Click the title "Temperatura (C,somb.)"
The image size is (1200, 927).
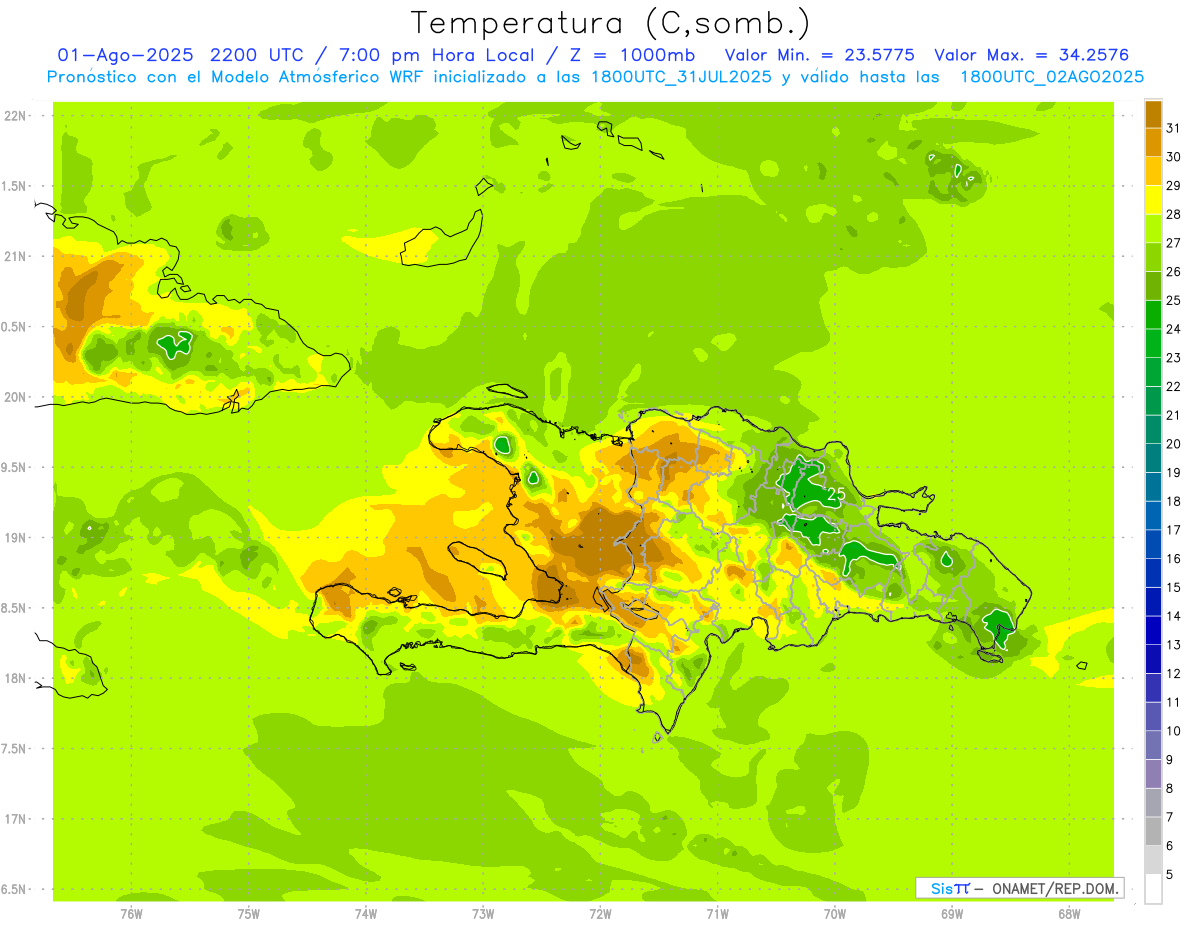pyautogui.click(x=609, y=22)
